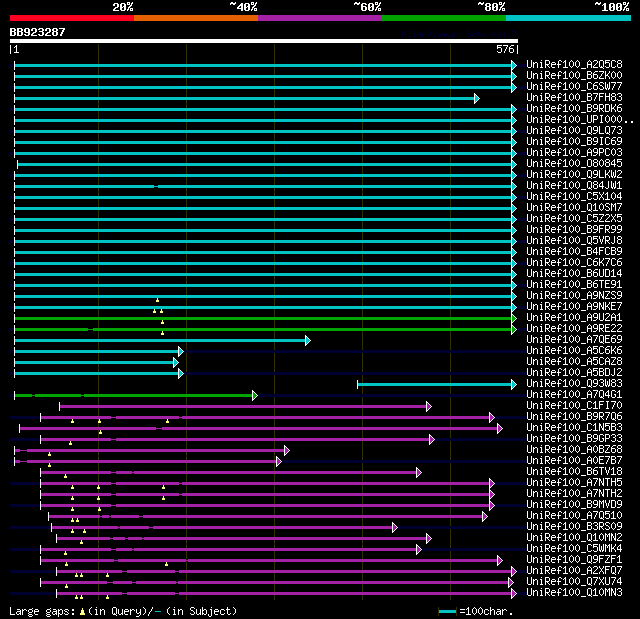Screen dimensions: 640x619
Task: Click UniRef100_A9PC03 label
Action: pos(574,153)
